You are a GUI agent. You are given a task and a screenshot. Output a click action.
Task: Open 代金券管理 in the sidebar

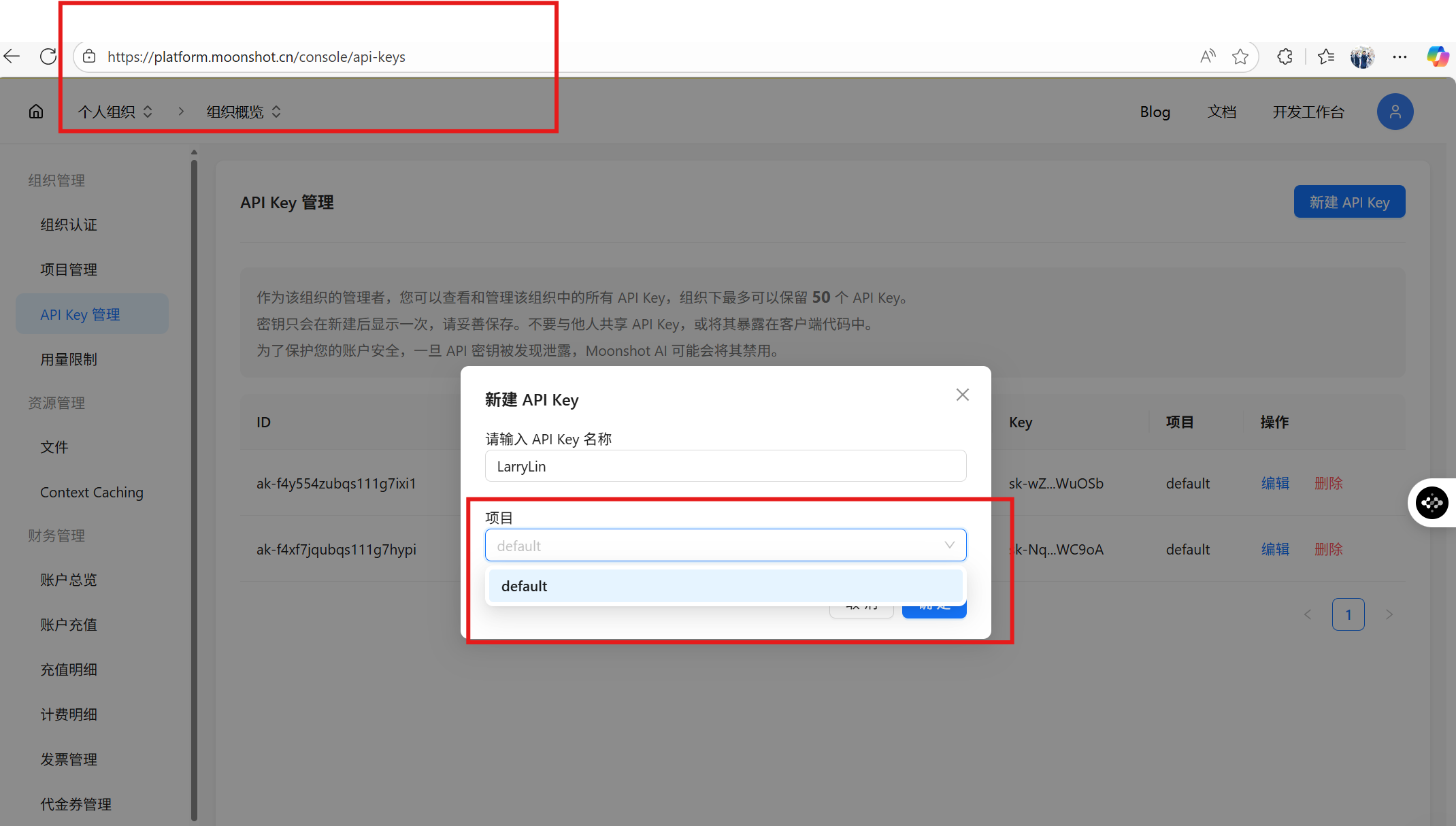(x=76, y=804)
